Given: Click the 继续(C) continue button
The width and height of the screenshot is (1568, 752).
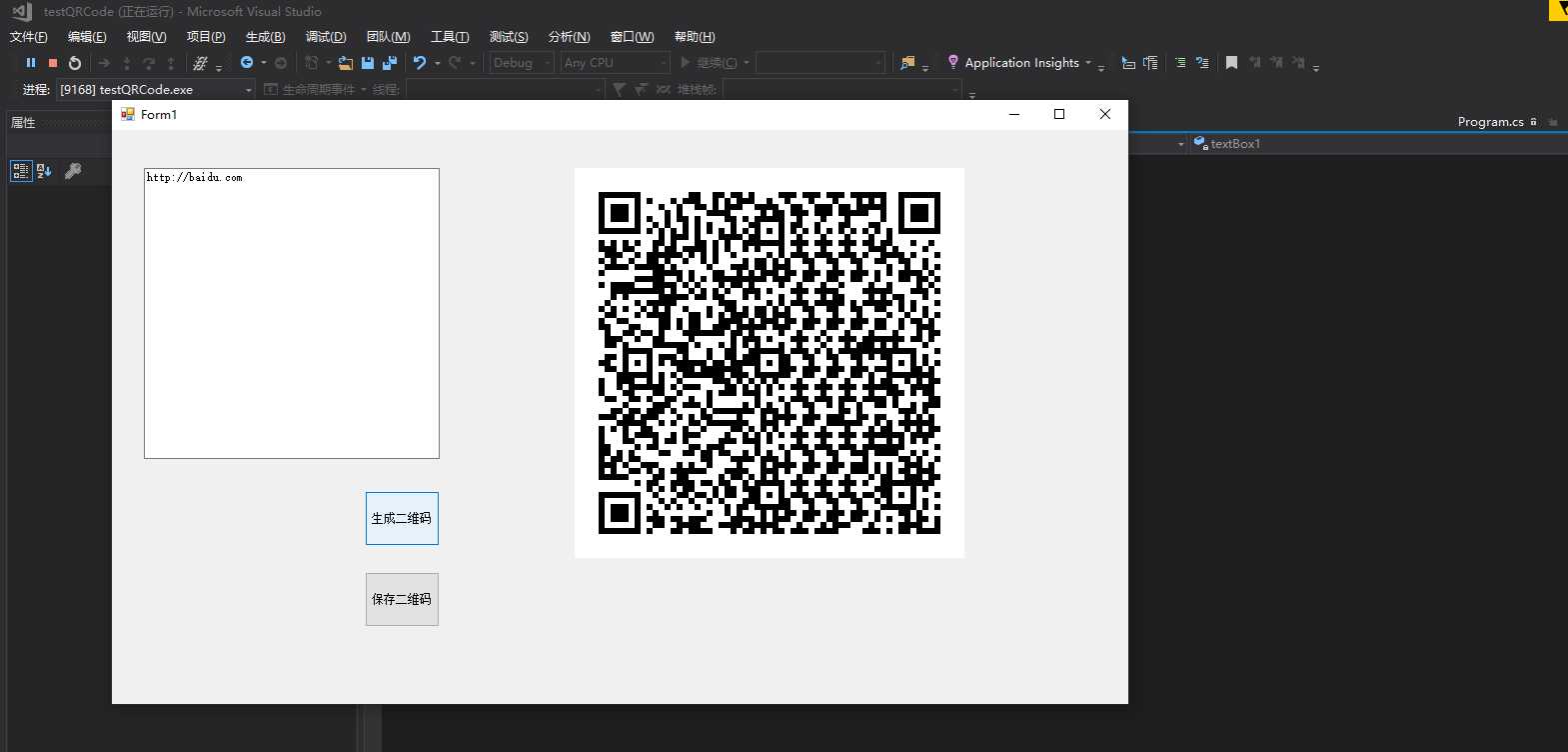Looking at the screenshot, I should click(709, 63).
